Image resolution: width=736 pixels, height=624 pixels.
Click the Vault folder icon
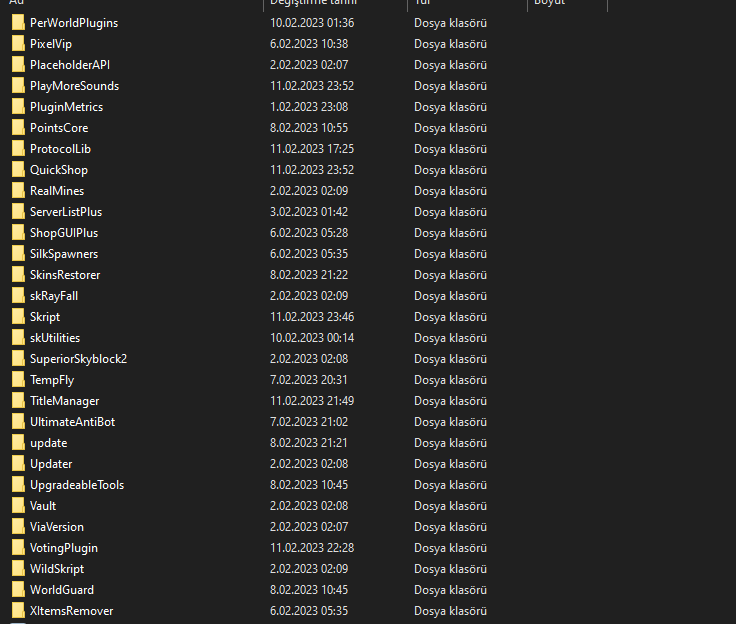coord(18,506)
